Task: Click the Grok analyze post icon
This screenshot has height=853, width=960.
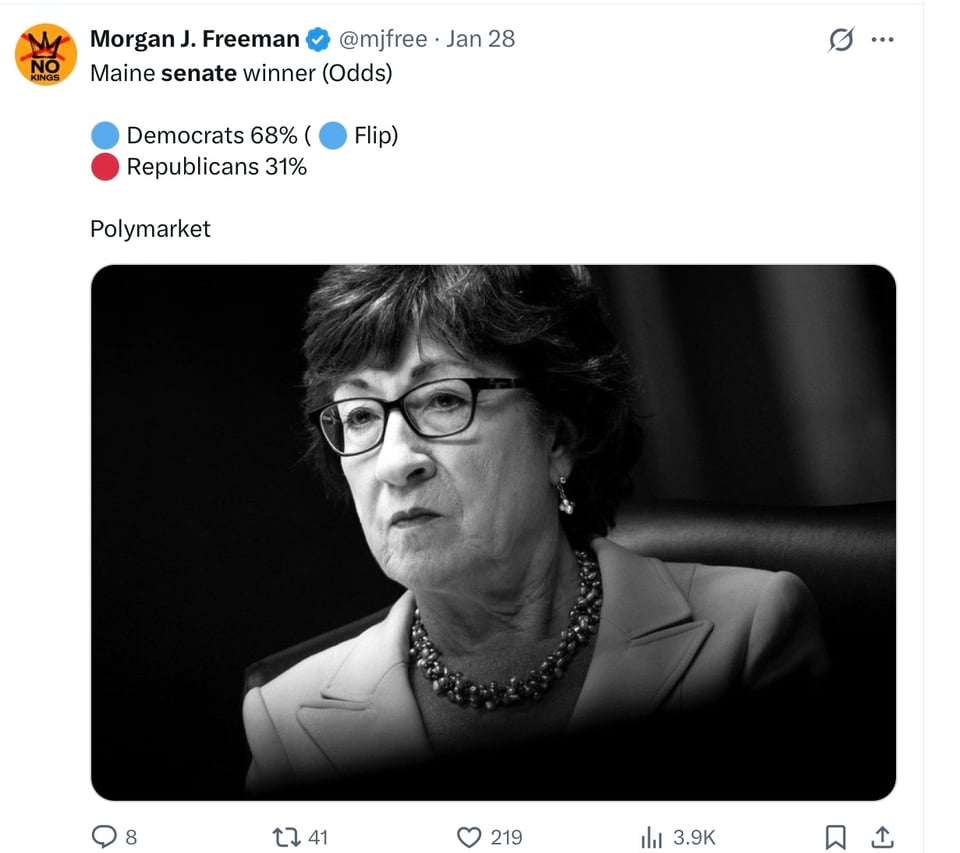Action: tap(843, 39)
